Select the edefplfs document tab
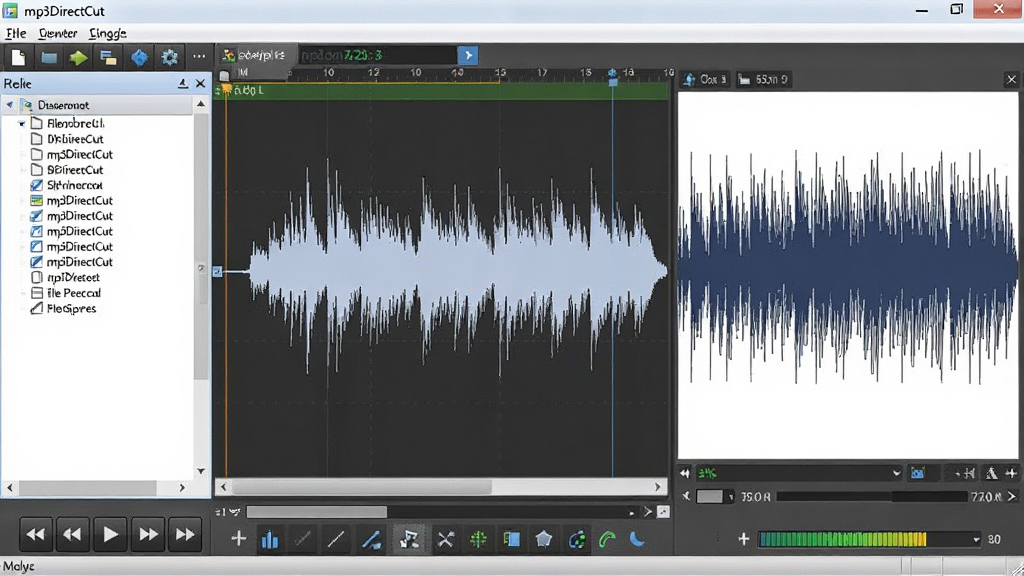Viewport: 1024px width, 576px height. point(253,56)
